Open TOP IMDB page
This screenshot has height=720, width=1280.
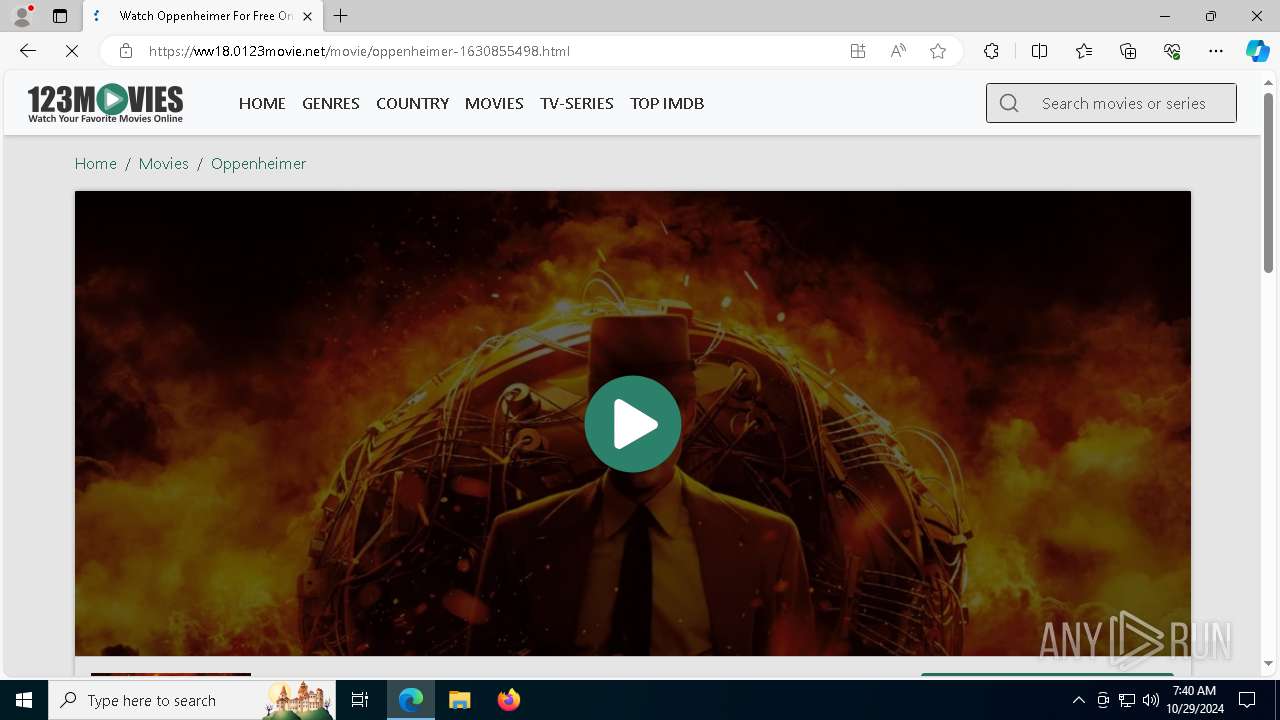click(667, 103)
